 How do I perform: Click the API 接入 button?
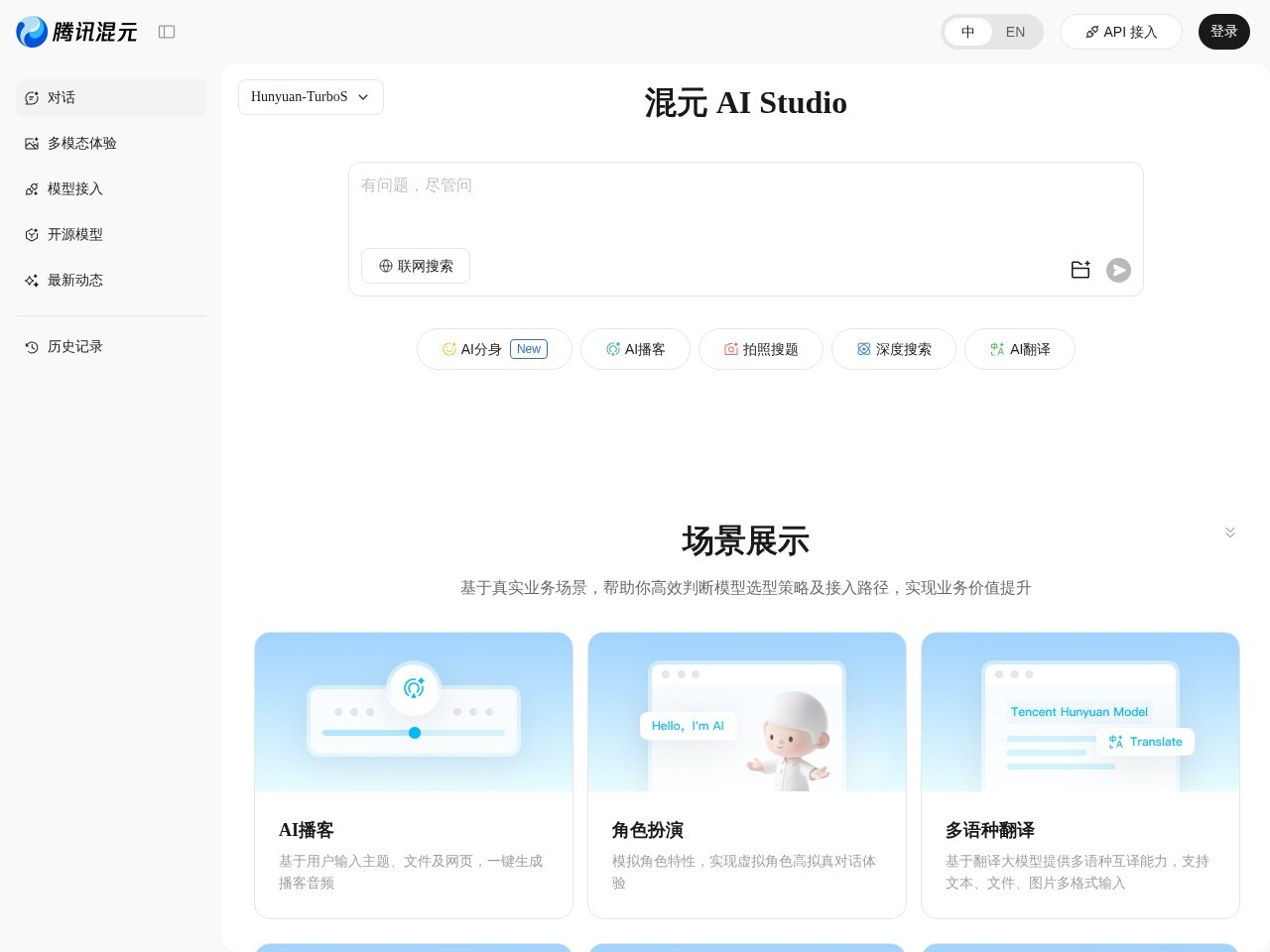pos(1121,32)
